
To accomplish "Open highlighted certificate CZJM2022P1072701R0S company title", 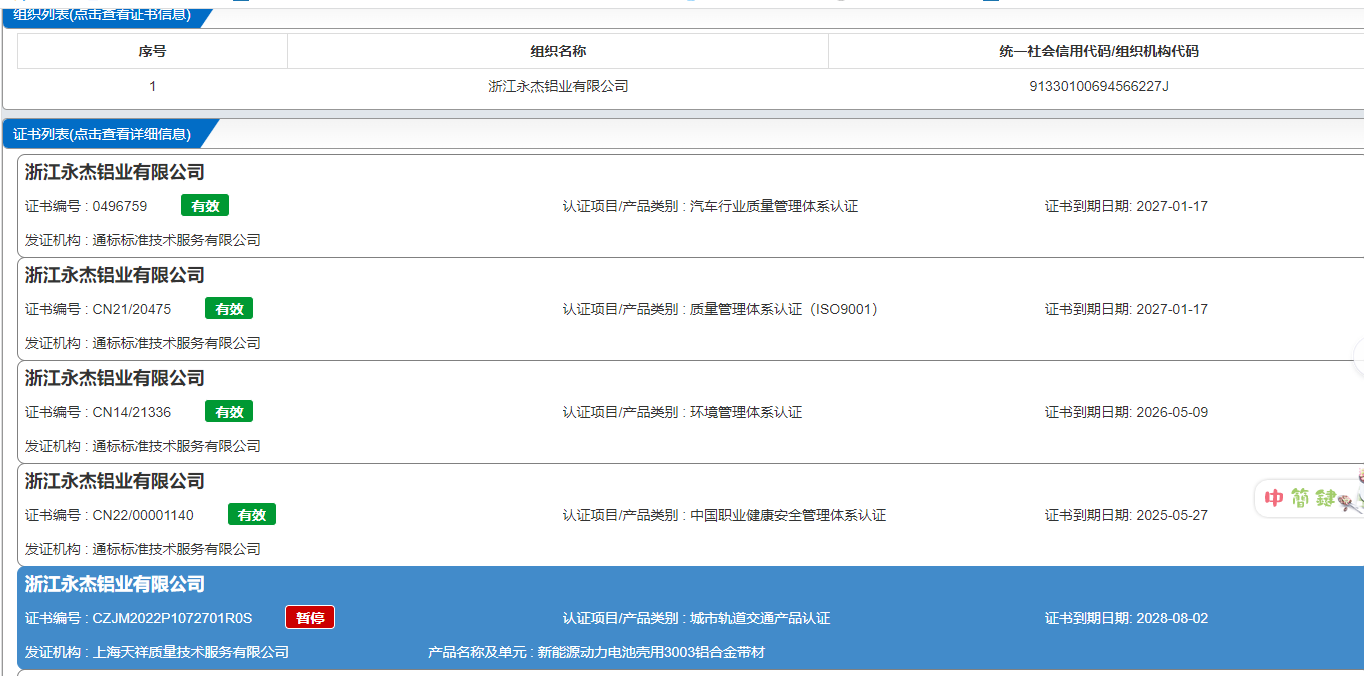I will [x=115, y=584].
